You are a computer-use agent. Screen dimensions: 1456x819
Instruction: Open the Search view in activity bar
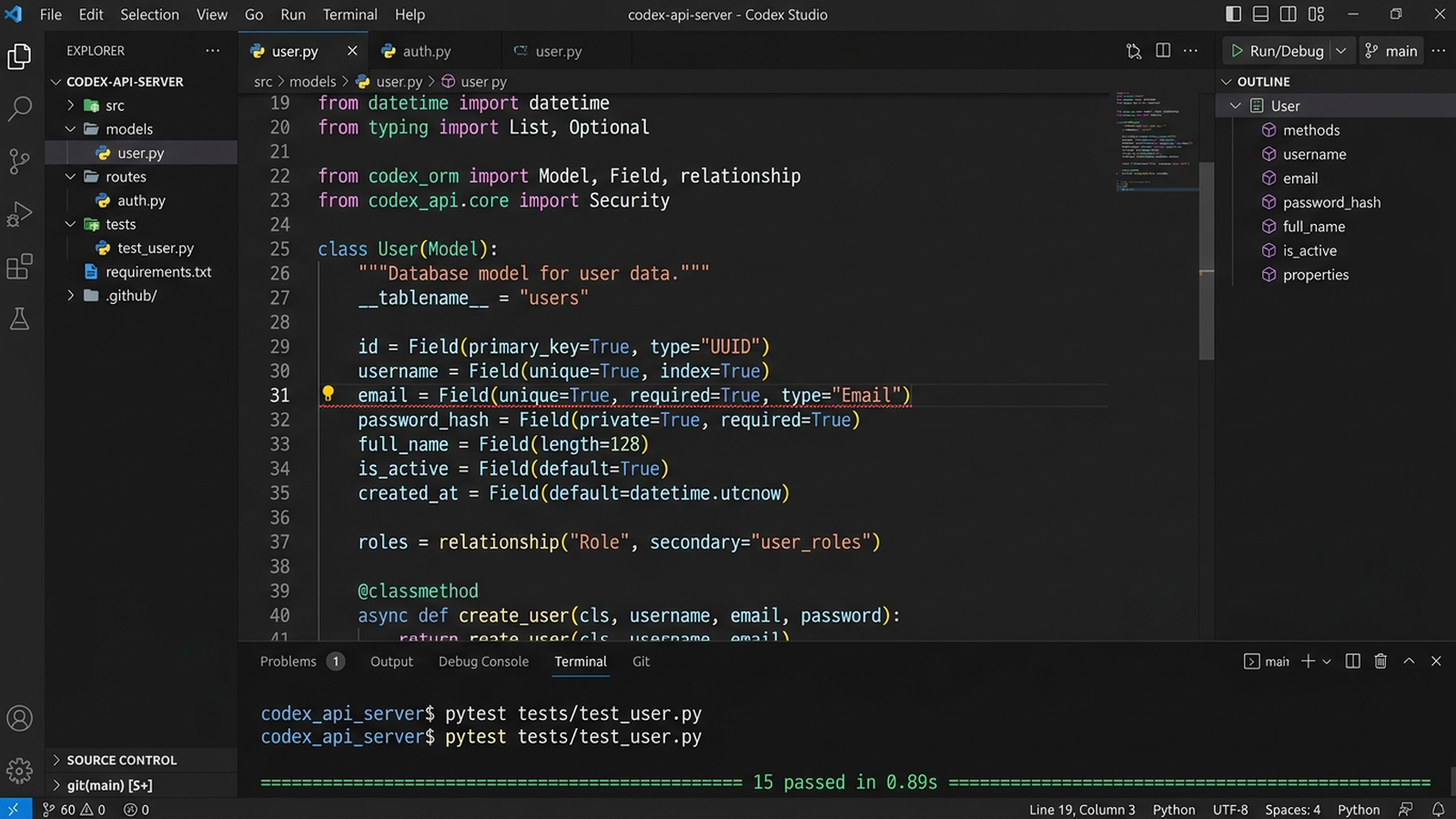tap(19, 109)
